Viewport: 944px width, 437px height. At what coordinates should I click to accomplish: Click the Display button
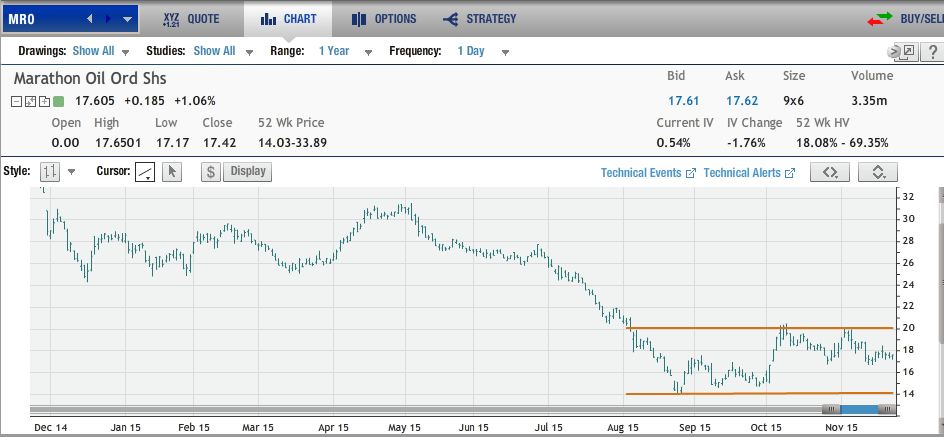[248, 171]
